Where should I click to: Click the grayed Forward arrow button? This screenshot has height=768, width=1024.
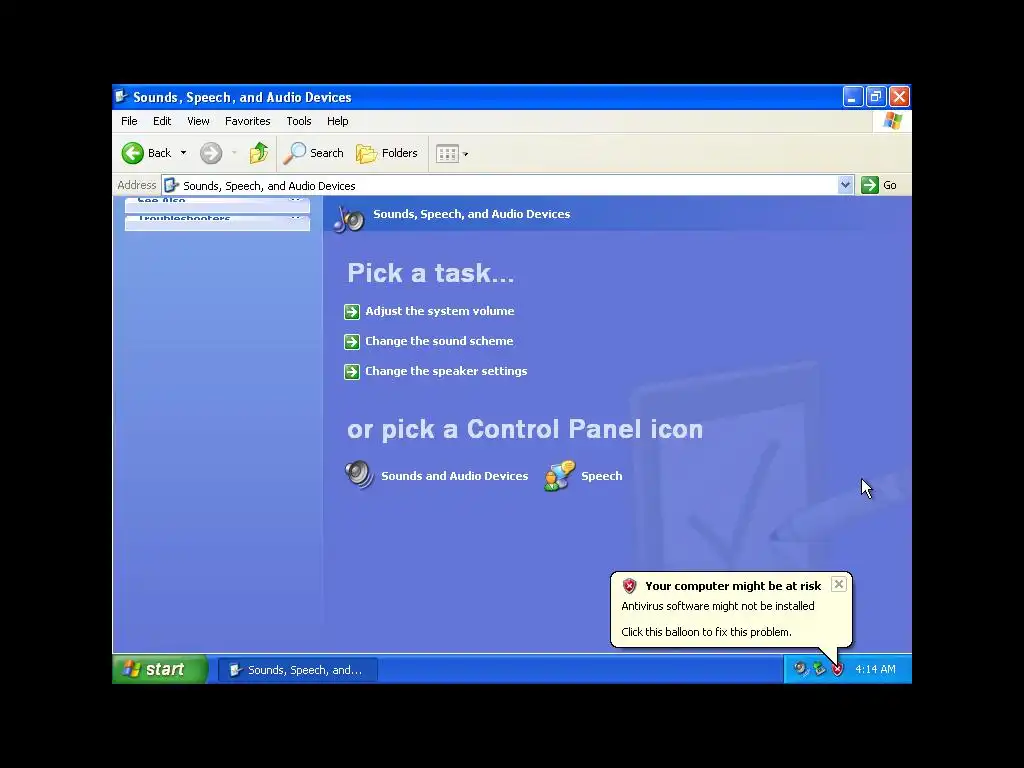click(x=211, y=153)
